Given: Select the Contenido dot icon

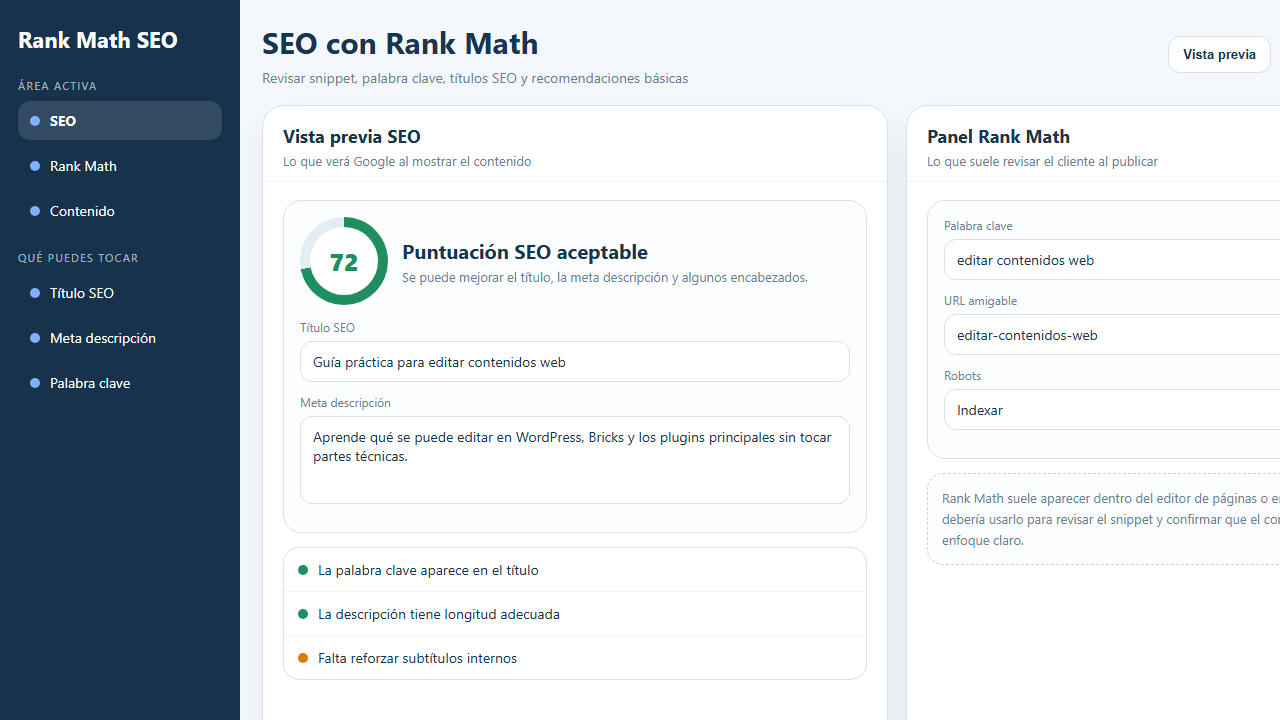Looking at the screenshot, I should tap(34, 211).
